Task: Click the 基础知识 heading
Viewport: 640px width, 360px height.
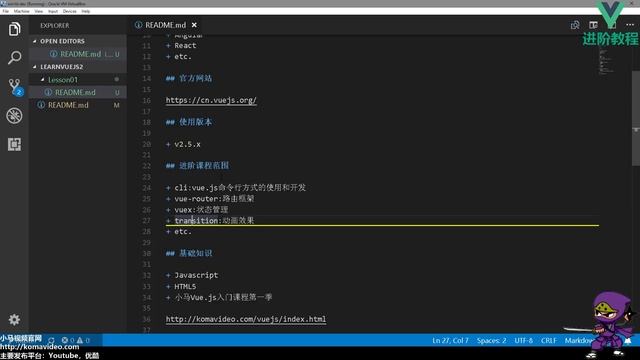Action: [189, 253]
